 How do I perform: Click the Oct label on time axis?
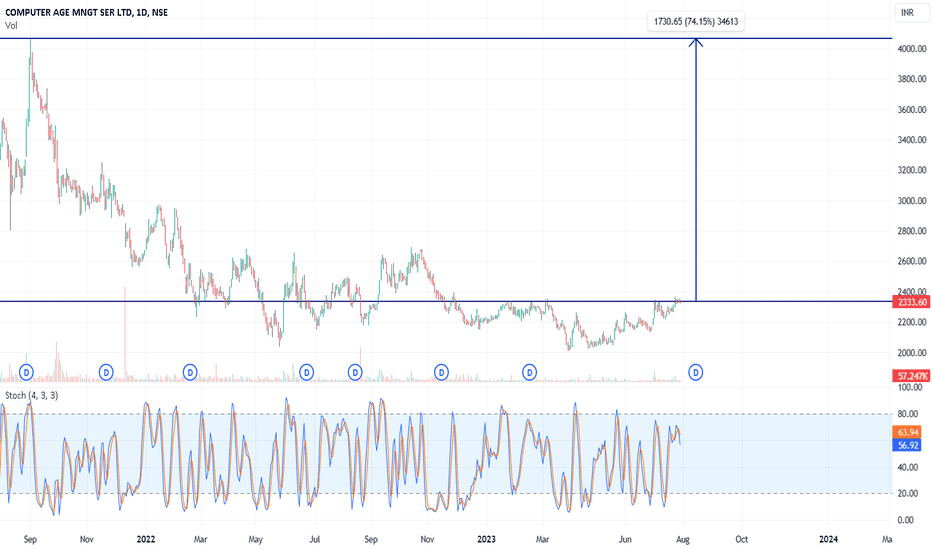[x=741, y=539]
